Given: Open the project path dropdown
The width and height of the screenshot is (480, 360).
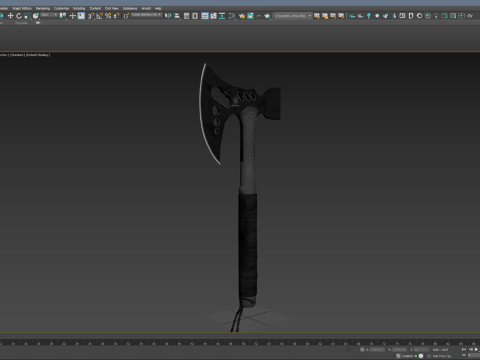Looking at the screenshot, I should click(x=293, y=16).
